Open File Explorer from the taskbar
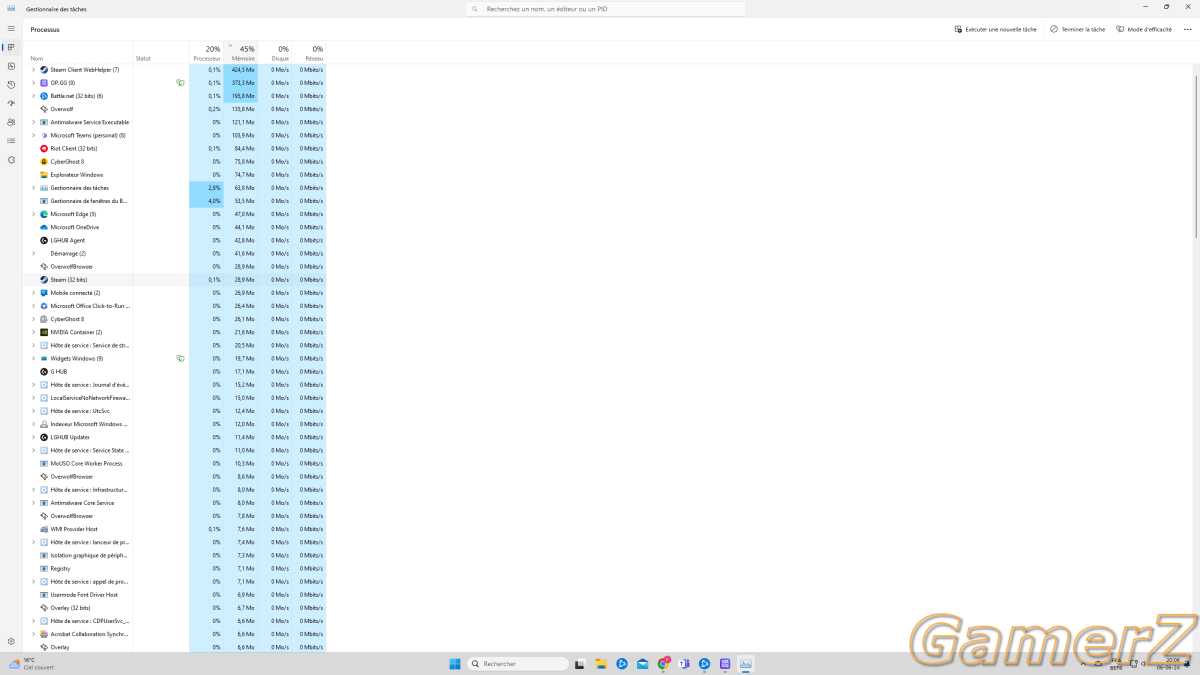Image resolution: width=1200 pixels, height=675 pixels. [601, 664]
